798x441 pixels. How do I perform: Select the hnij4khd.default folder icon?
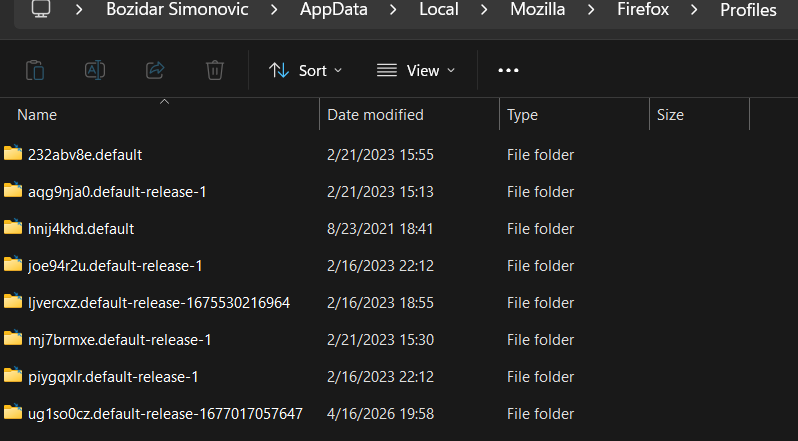pyautogui.click(x=13, y=228)
